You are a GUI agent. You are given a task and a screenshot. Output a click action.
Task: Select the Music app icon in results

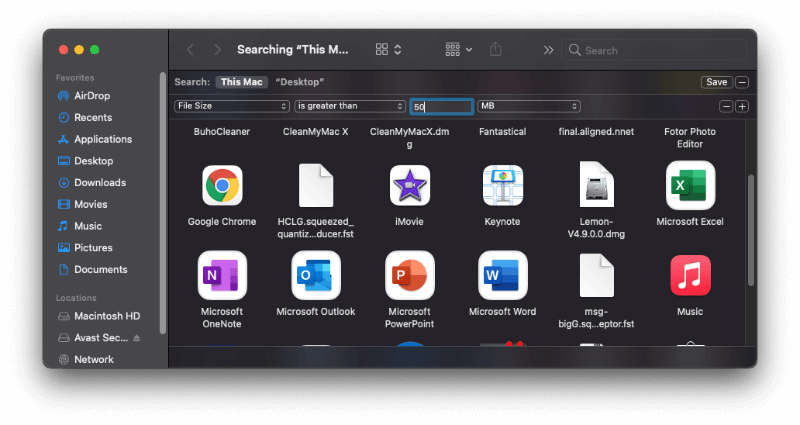tap(690, 276)
